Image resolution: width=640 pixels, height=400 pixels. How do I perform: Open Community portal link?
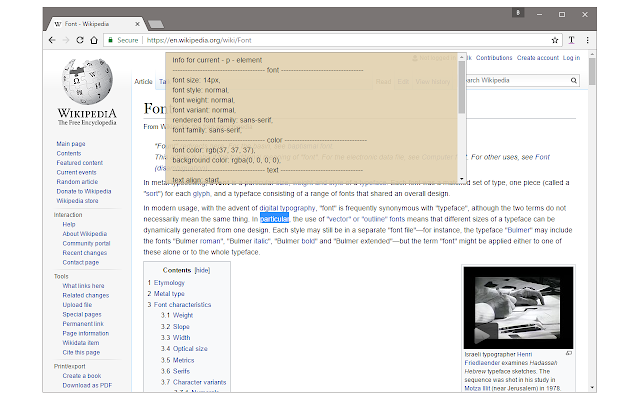86,243
